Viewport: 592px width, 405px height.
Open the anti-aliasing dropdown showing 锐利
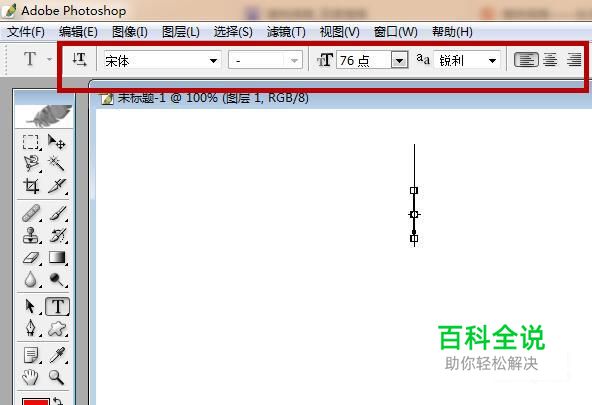coord(467,60)
